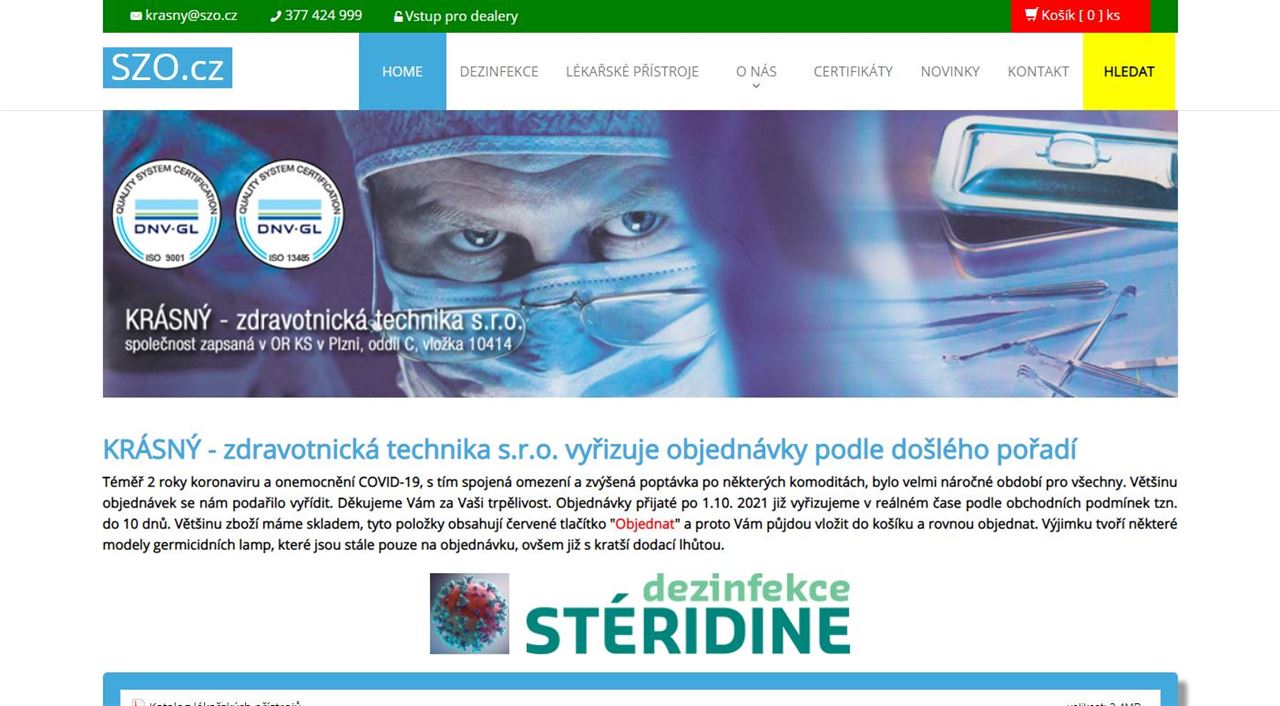Expand the O NÁS dropdown chevron
This screenshot has height=706, width=1280.
[756, 86]
